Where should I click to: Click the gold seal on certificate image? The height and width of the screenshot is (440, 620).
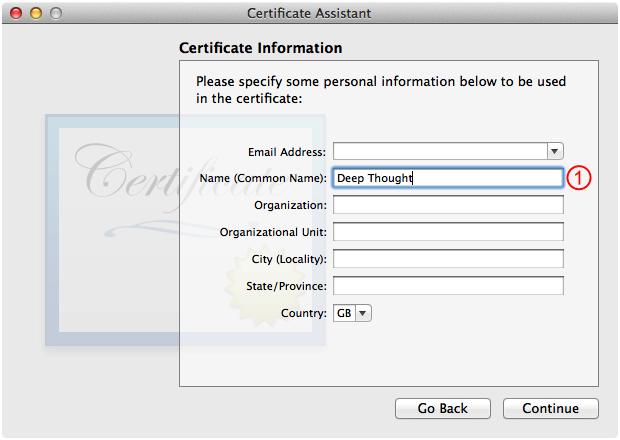point(263,285)
